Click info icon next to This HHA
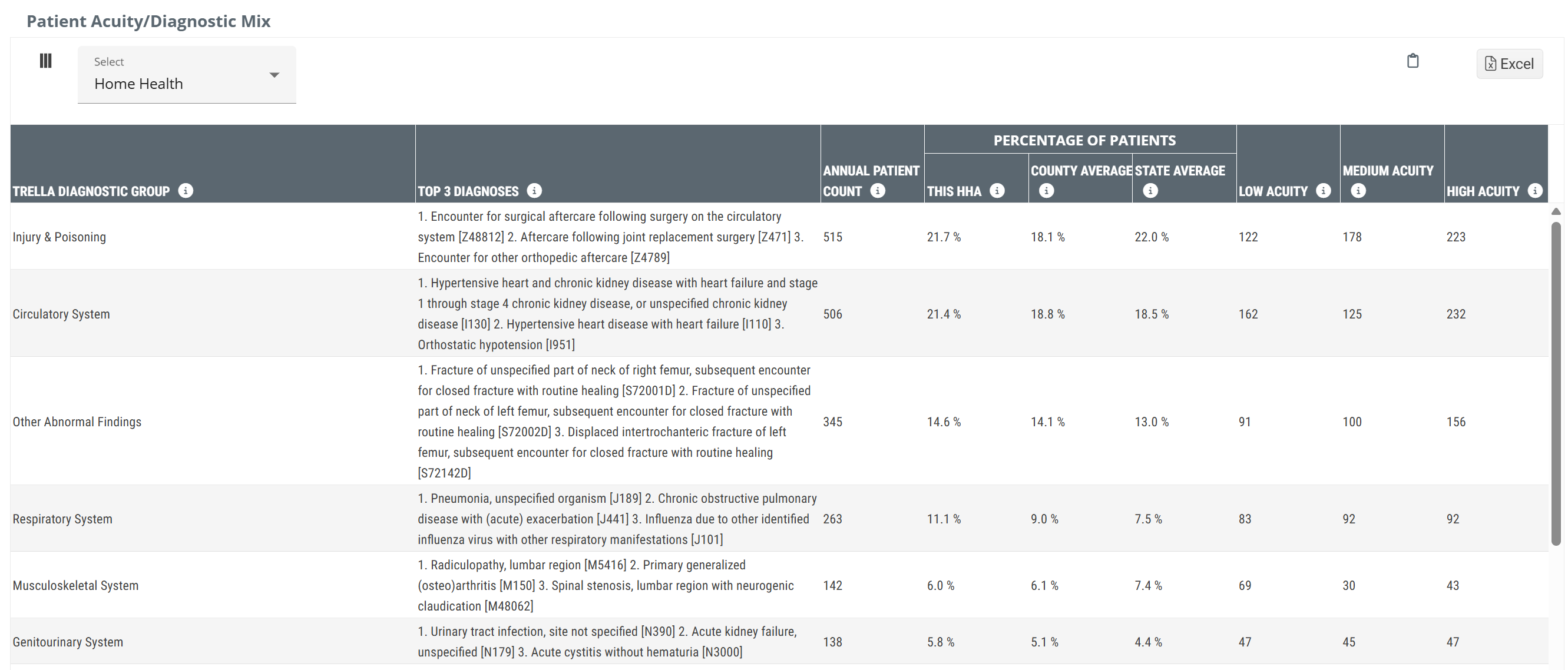This screenshot has height=670, width=1568. click(997, 191)
